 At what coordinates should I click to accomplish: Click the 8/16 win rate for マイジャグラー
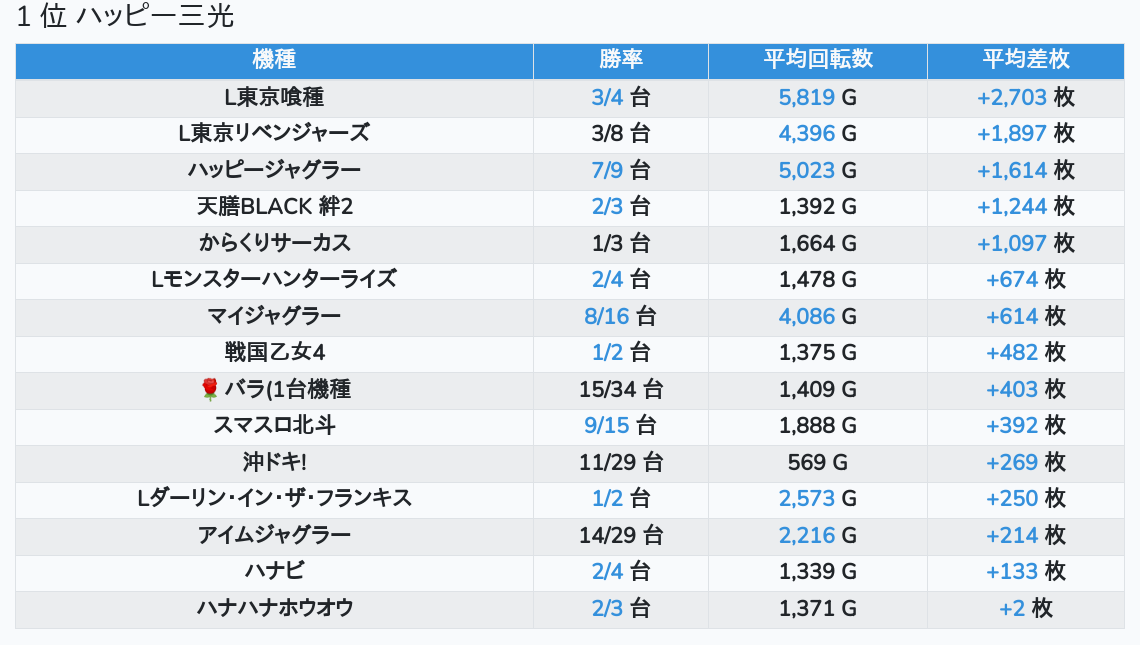[x=607, y=316]
